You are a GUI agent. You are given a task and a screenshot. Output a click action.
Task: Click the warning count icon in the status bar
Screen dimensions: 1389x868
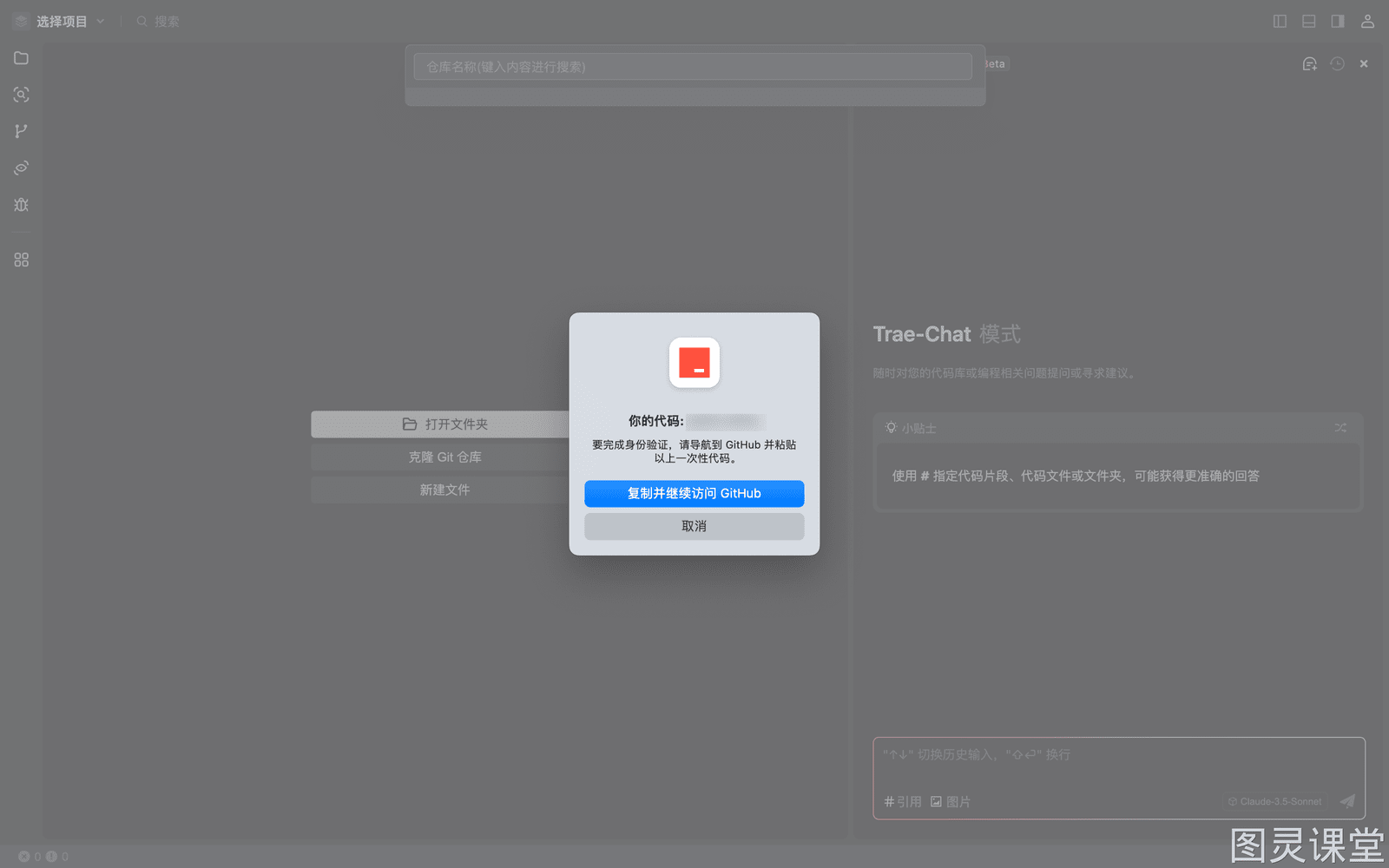(x=51, y=857)
